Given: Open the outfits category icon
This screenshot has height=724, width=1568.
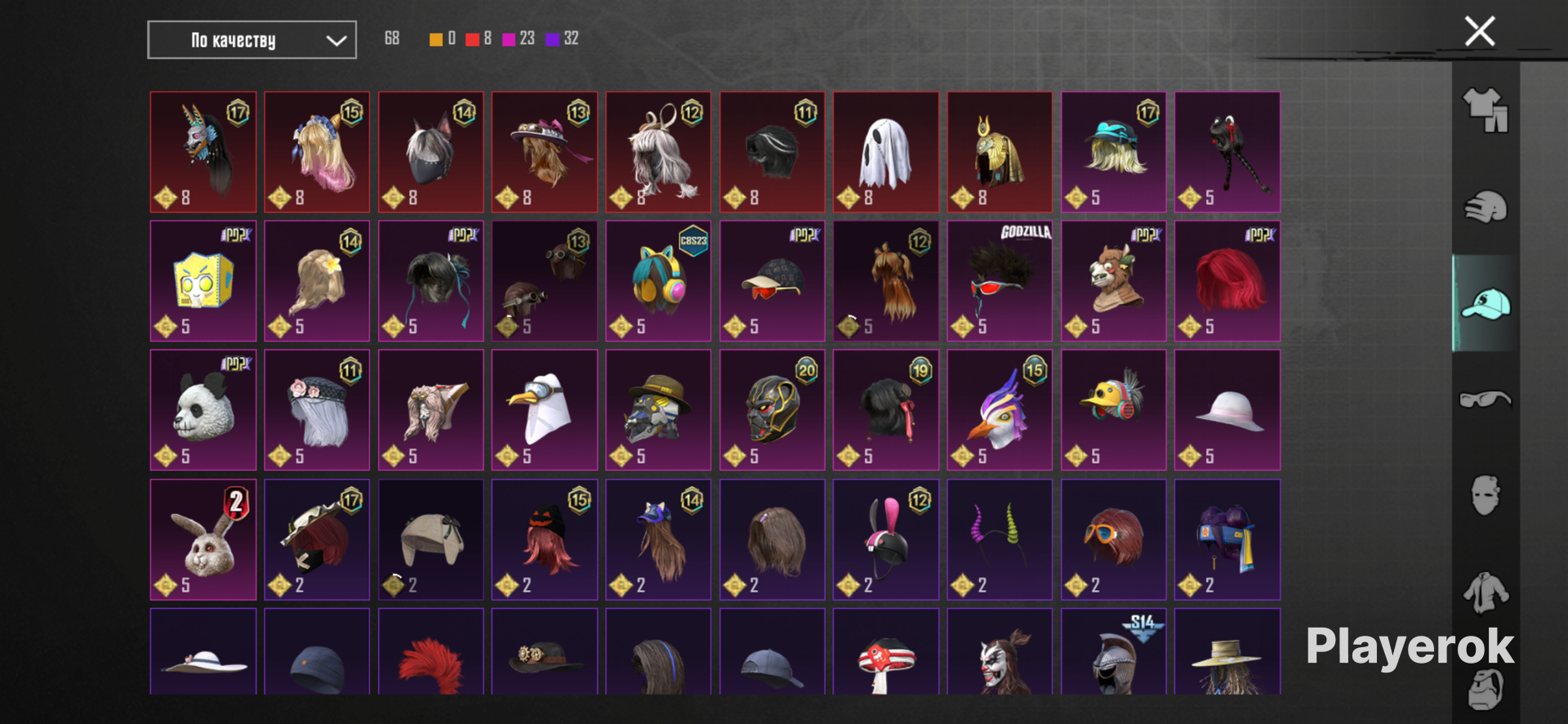Looking at the screenshot, I should tap(1486, 109).
